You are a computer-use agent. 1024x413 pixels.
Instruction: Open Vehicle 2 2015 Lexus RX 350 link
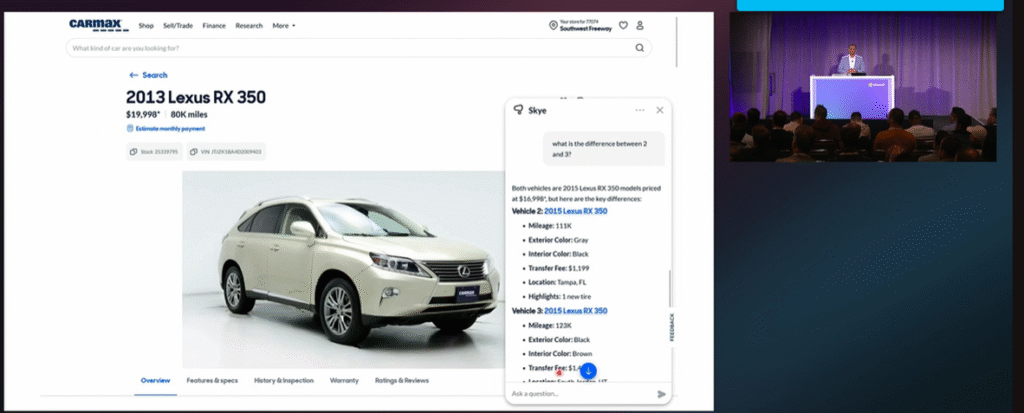click(x=575, y=211)
